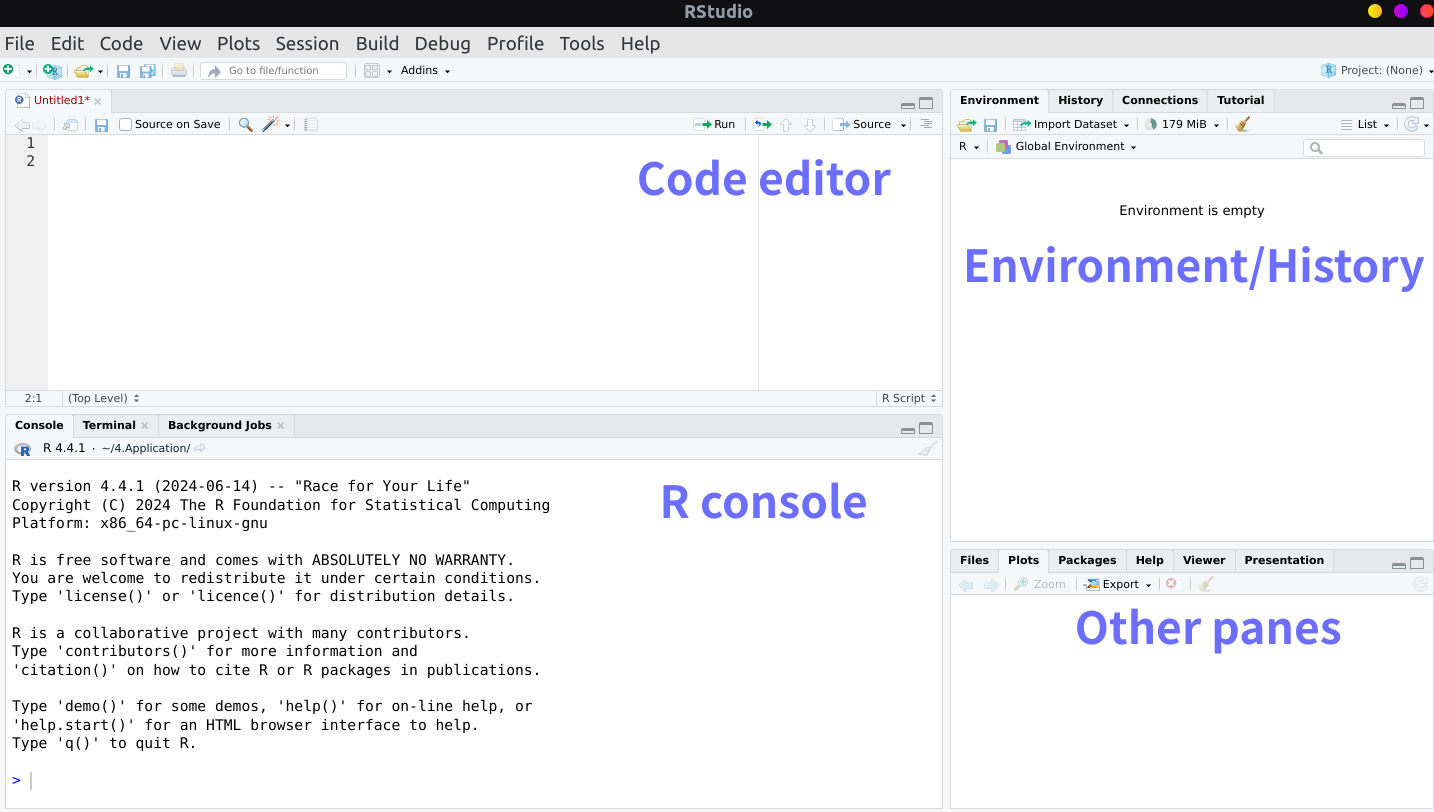Image resolution: width=1434 pixels, height=812 pixels.
Task: Click the workspace panes grid icon
Action: click(372, 70)
